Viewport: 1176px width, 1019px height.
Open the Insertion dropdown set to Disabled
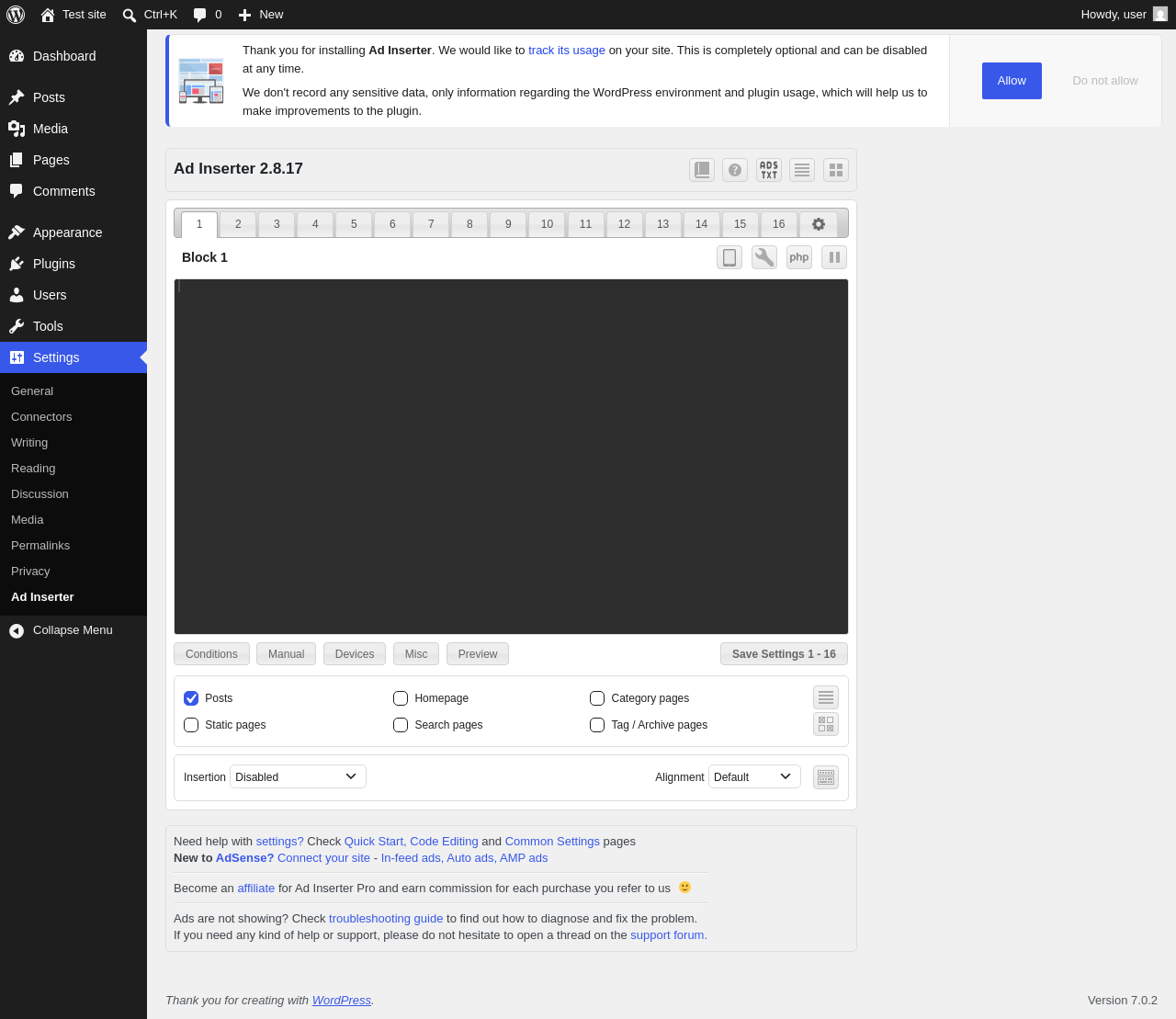coord(298,776)
